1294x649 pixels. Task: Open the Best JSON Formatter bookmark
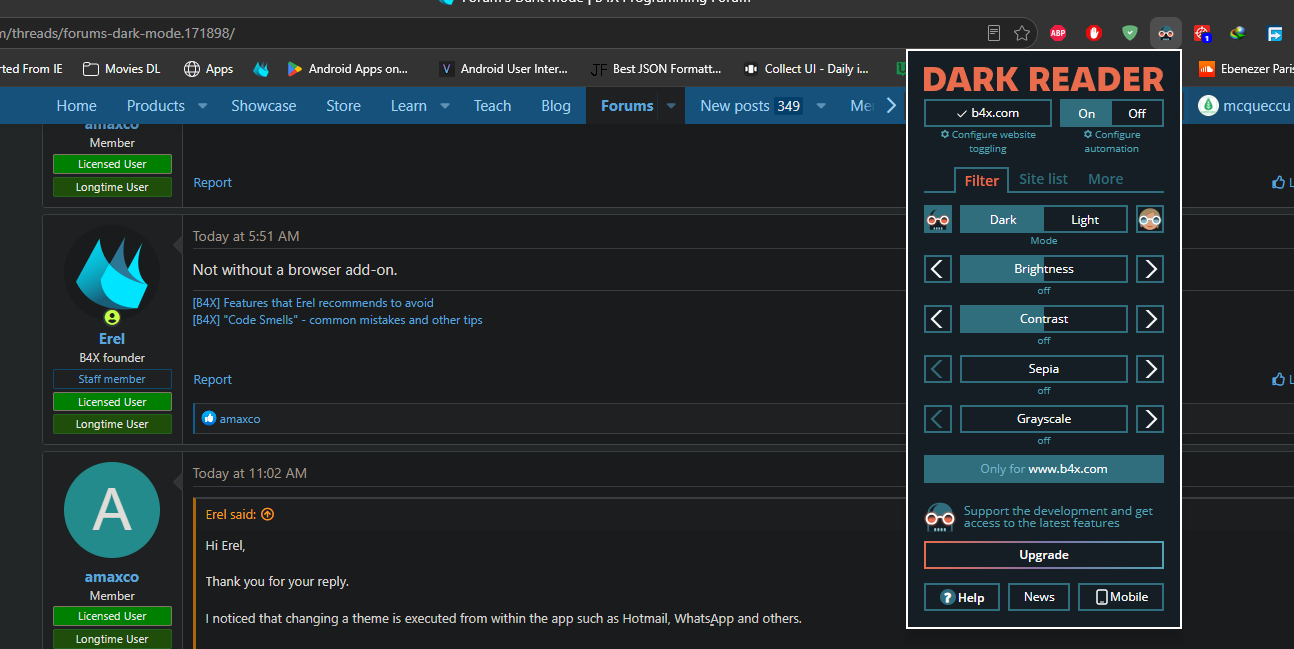(656, 69)
